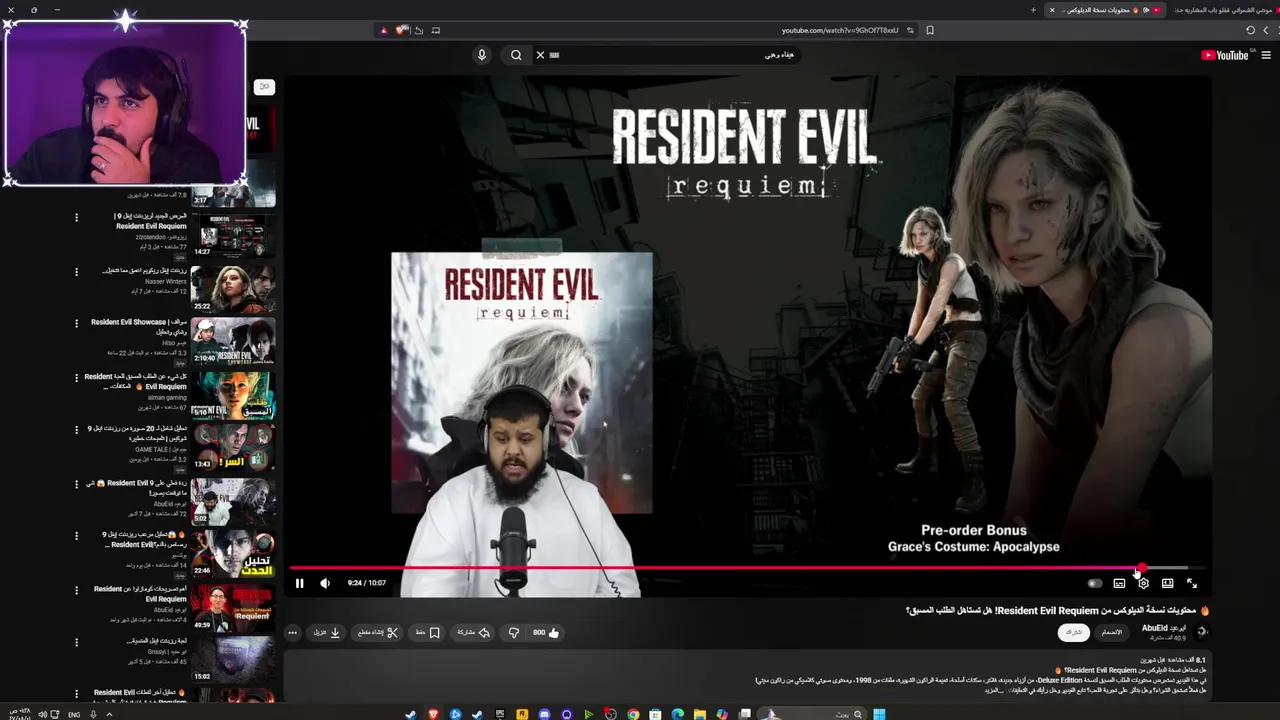The height and width of the screenshot is (720, 1280).
Task: Run search with magnifier icon
Action: click(516, 55)
